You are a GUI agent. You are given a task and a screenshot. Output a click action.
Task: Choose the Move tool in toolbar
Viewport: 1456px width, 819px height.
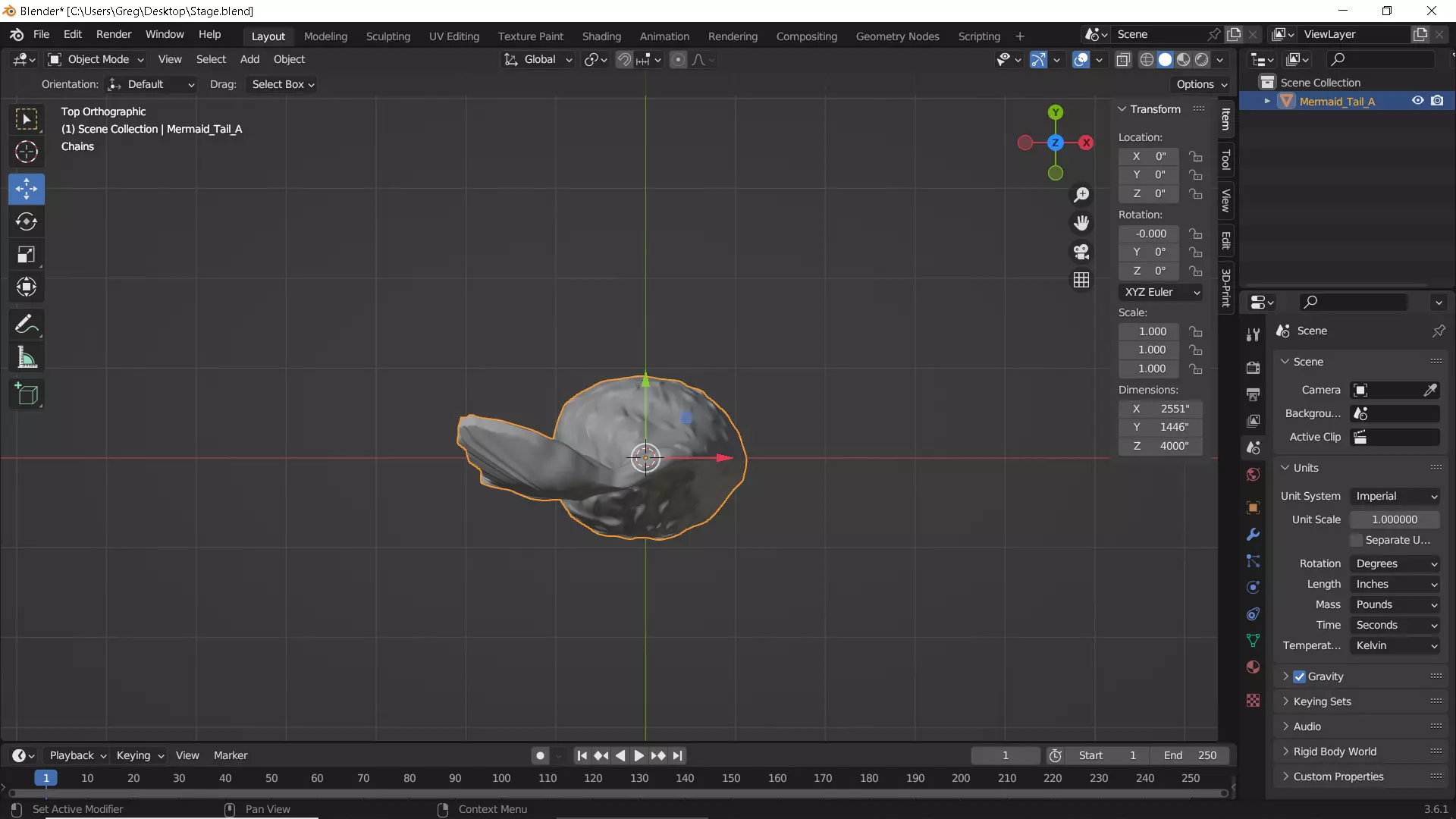(27, 189)
